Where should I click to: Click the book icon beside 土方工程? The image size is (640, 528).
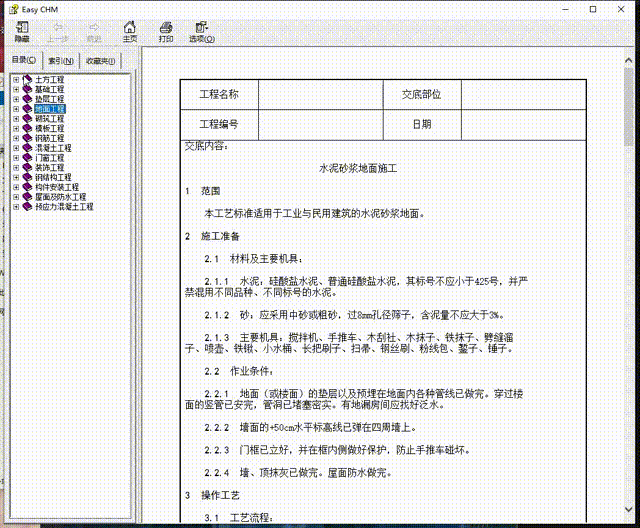(27, 79)
